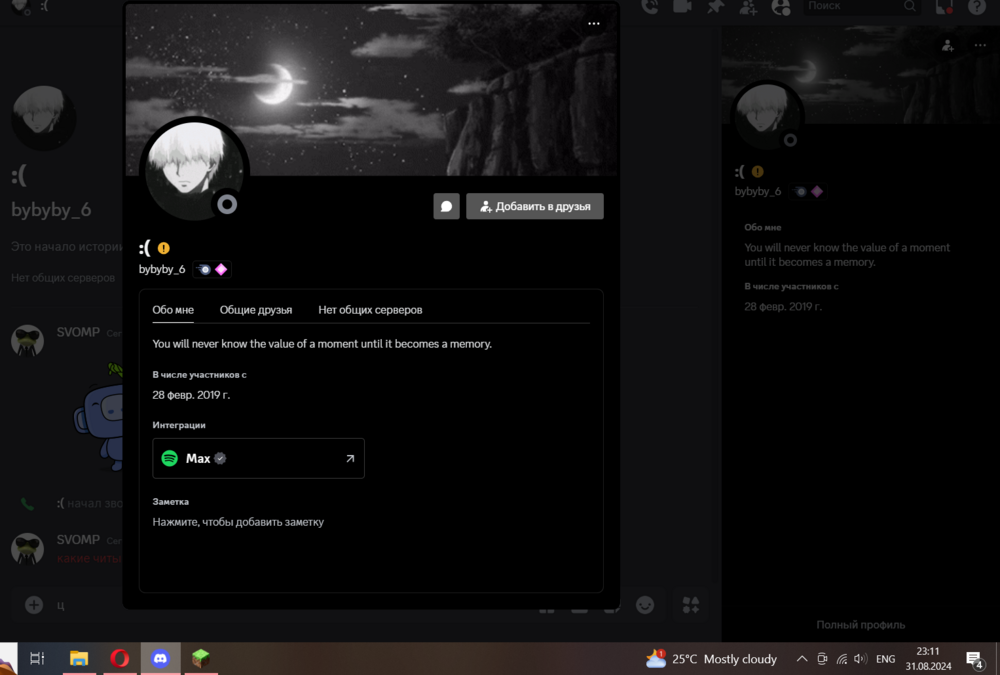Open the emoji picker smiley icon

[x=645, y=604]
